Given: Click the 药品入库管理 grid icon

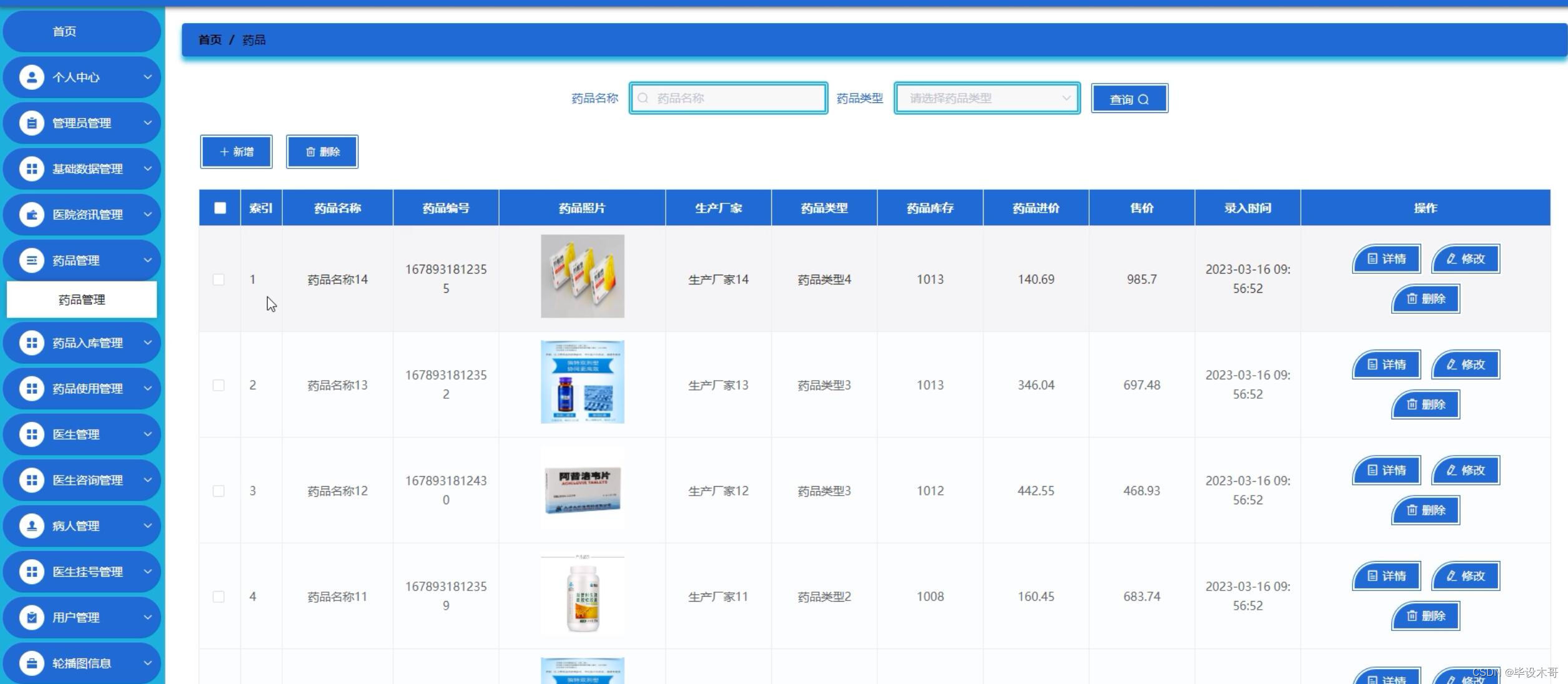Looking at the screenshot, I should 31,343.
